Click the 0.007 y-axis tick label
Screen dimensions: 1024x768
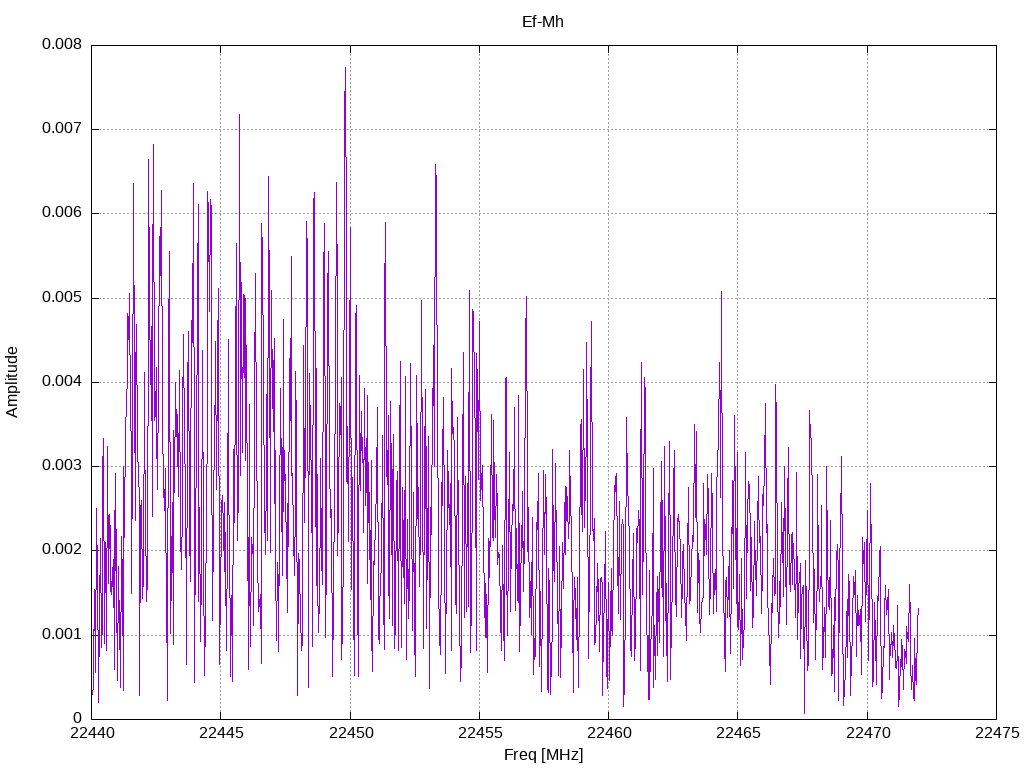[x=61, y=129]
